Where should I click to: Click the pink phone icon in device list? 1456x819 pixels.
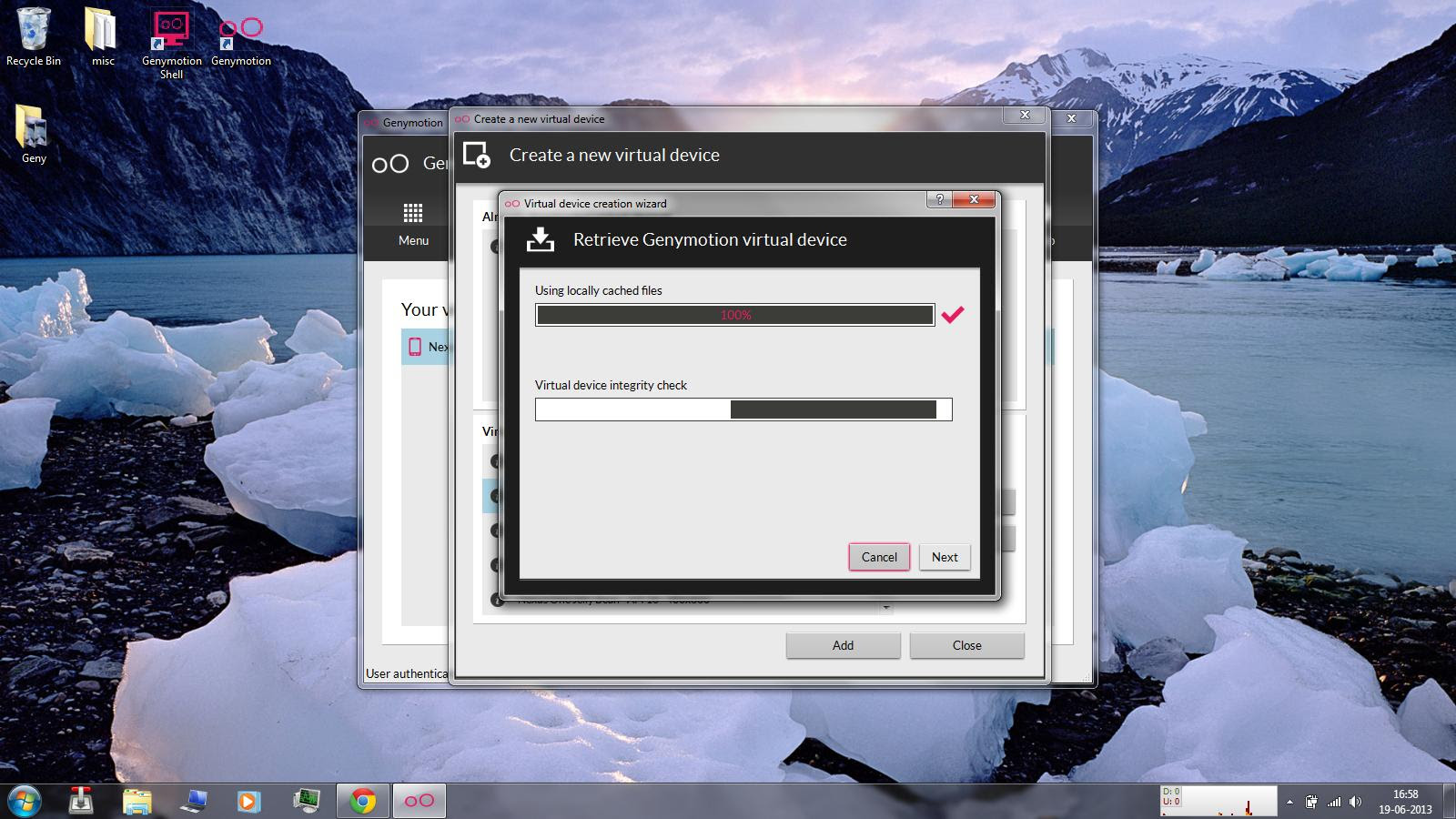point(415,347)
